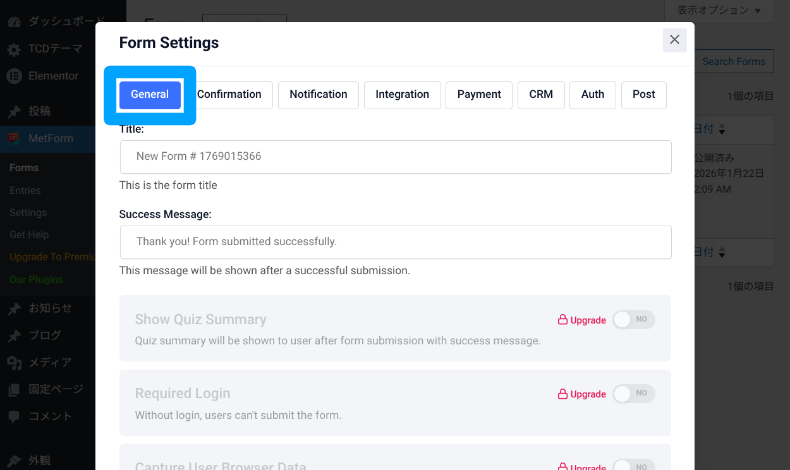Viewport: 790px width, 470px height.
Task: Go to the Payment tab
Action: pyautogui.click(x=479, y=94)
